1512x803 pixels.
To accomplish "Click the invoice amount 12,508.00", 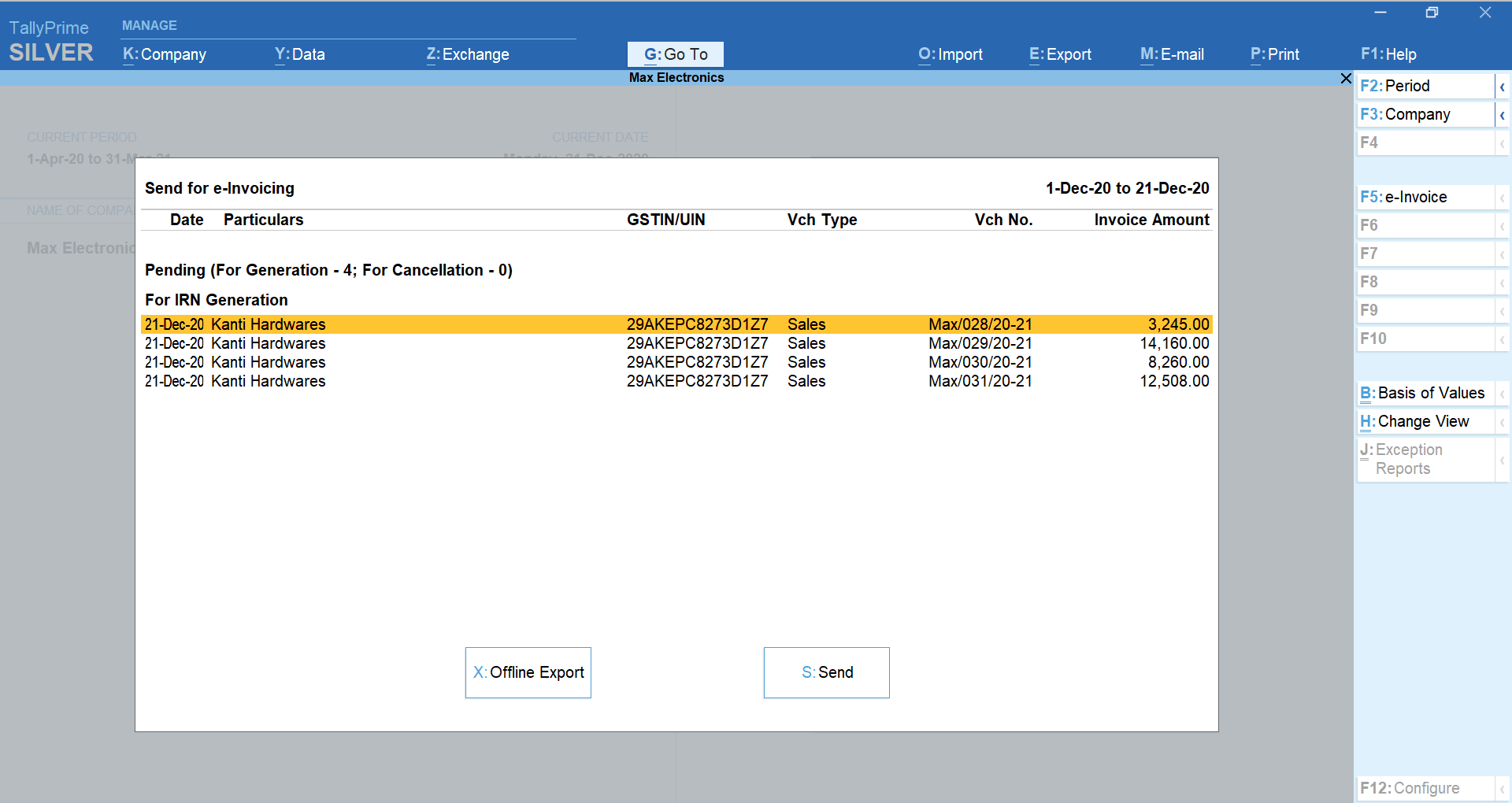I will [x=1174, y=381].
